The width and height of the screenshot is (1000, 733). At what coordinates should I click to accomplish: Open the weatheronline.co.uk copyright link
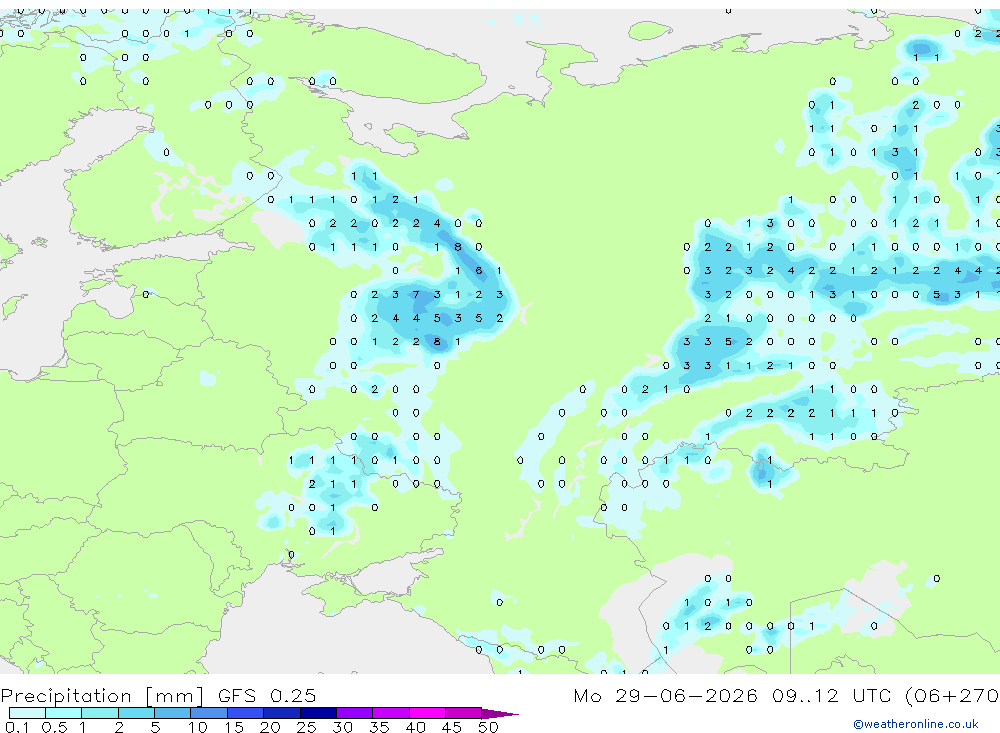[916, 724]
